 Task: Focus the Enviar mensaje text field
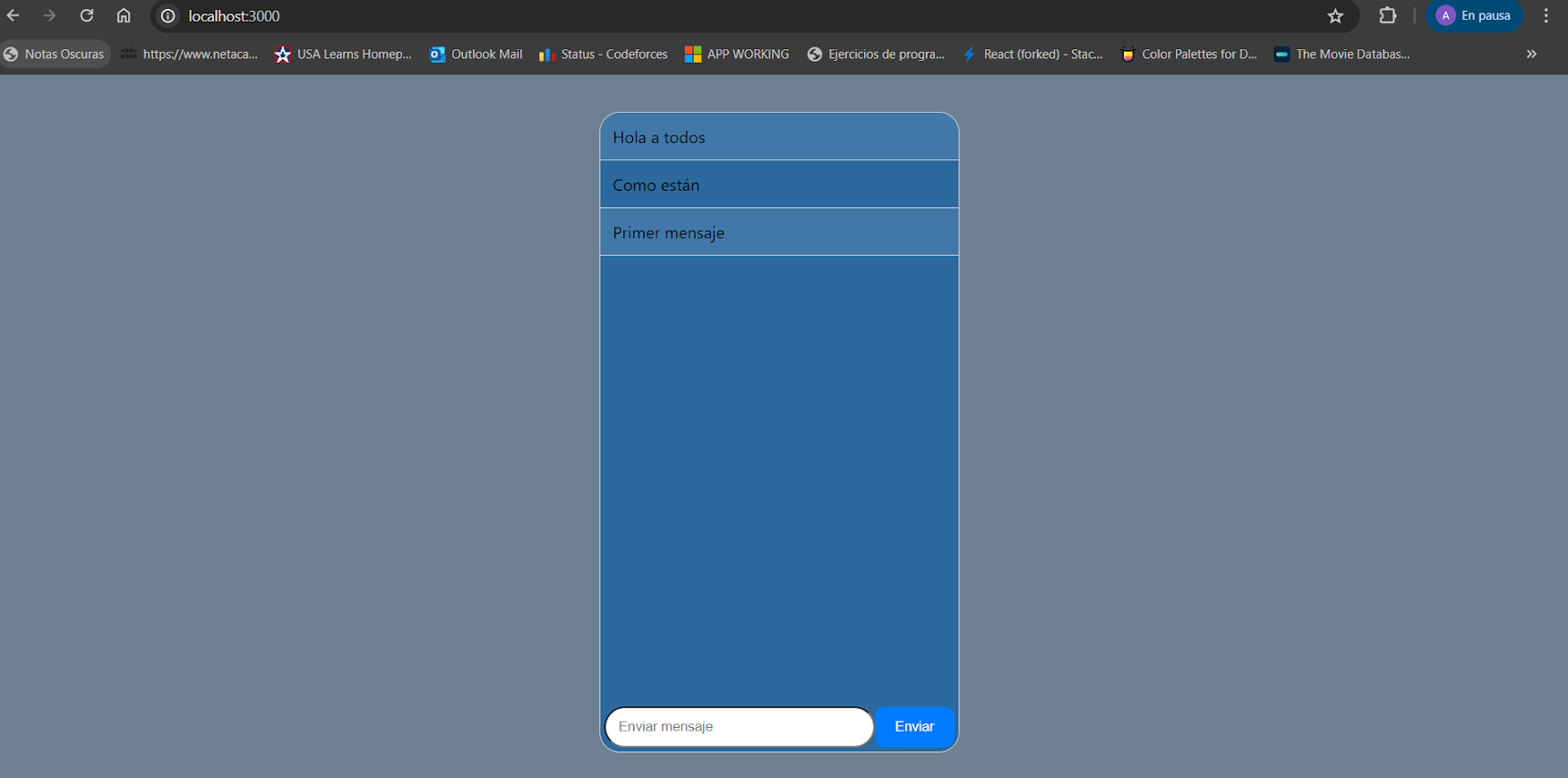pos(739,727)
